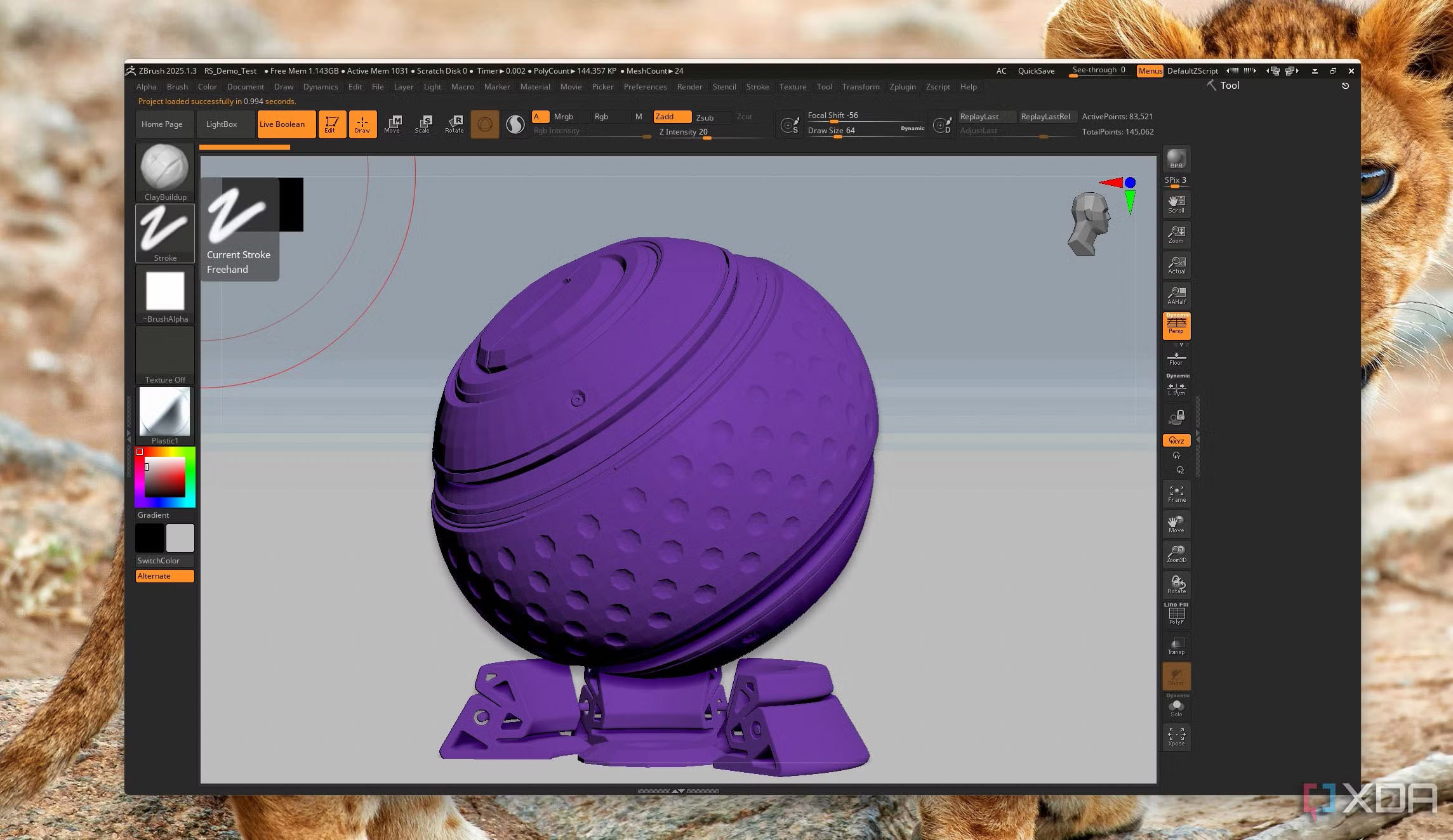
Task: Toggle PolyF polyframe display
Action: point(1176,614)
